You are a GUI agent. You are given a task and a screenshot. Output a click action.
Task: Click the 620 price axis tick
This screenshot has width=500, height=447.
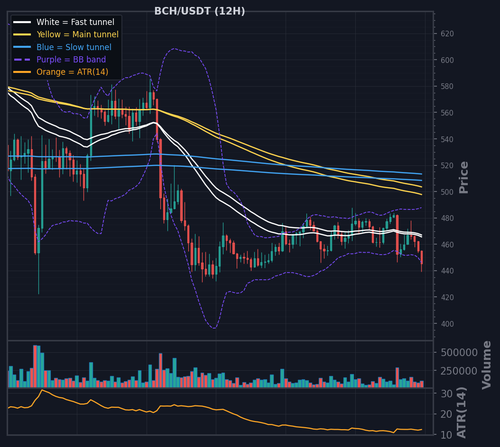click(447, 34)
